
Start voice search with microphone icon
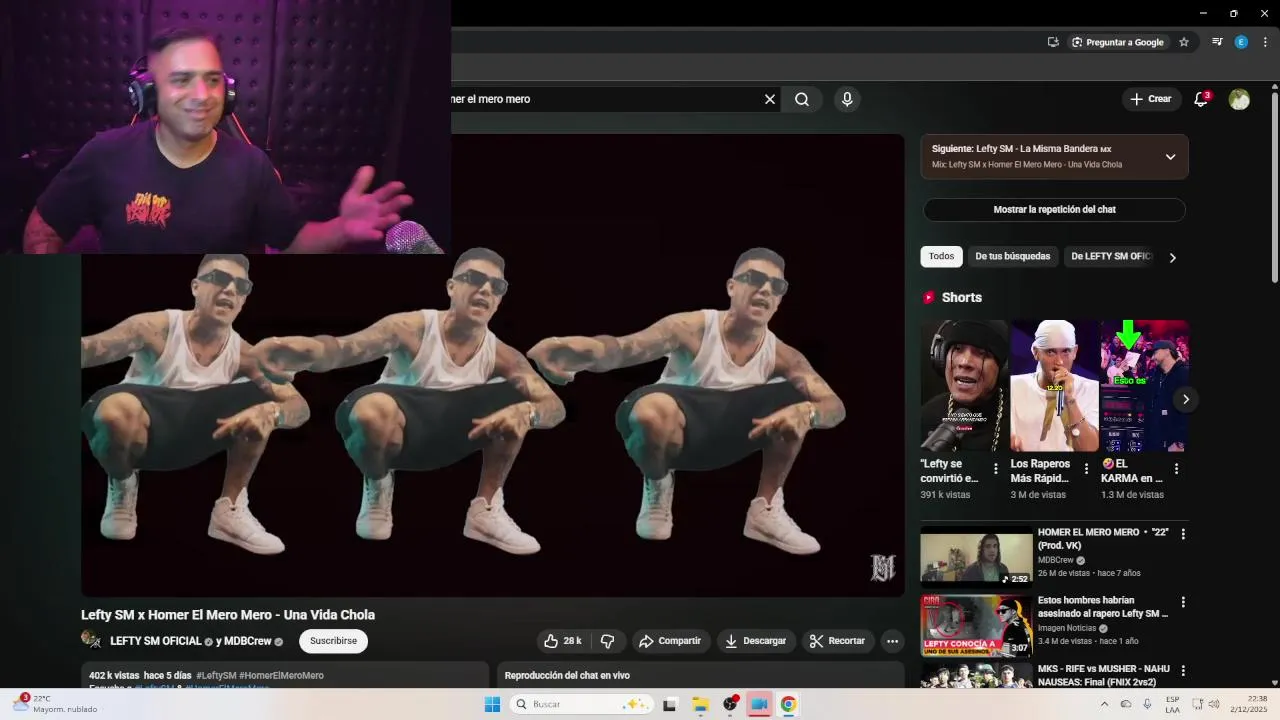847,99
